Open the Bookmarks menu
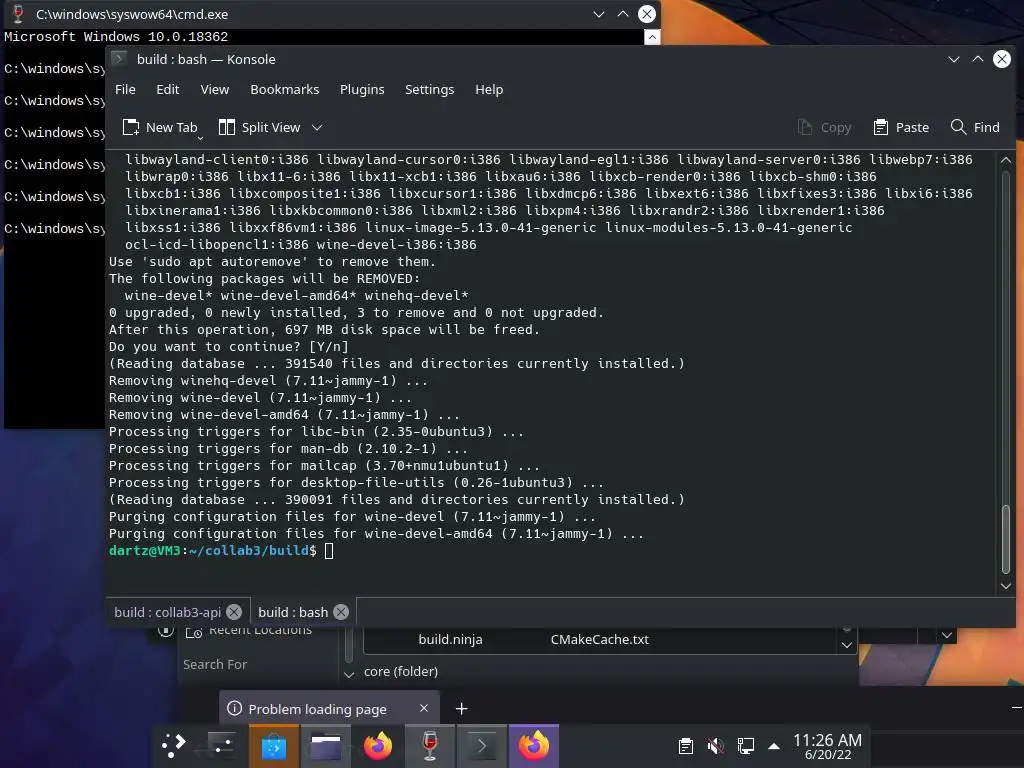Screen dimensions: 1024x768 284,89
